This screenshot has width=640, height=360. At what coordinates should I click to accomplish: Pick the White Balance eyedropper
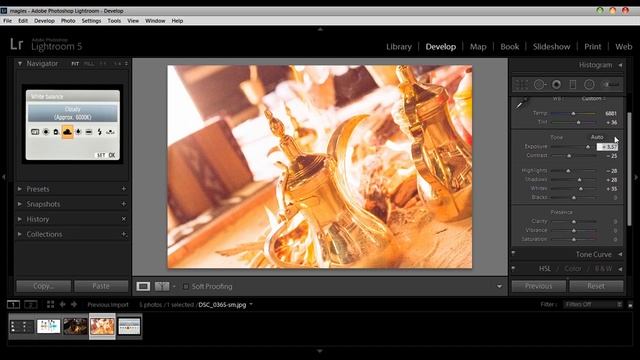click(521, 103)
